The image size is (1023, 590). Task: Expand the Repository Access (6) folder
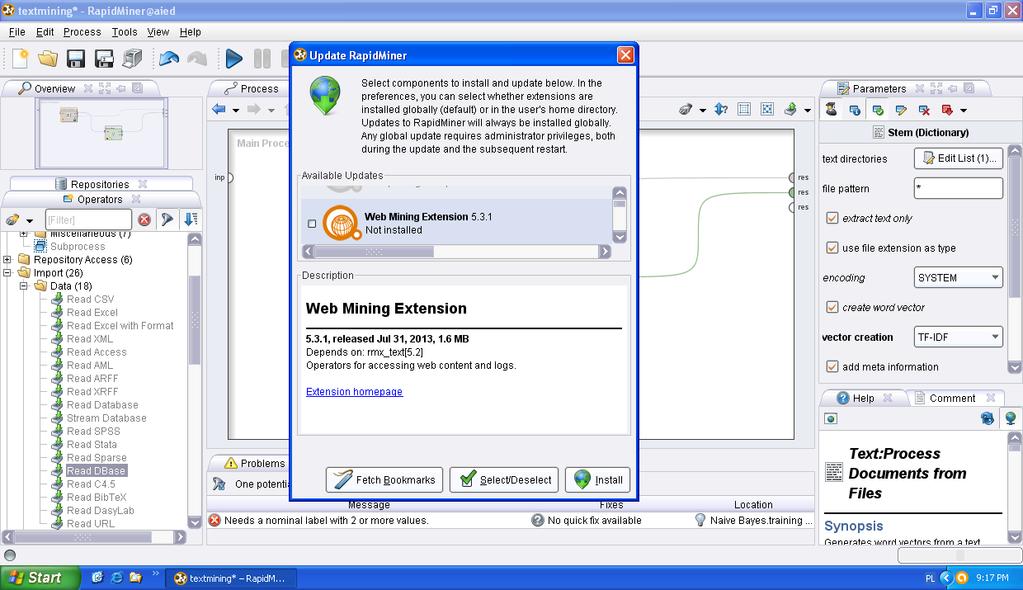click(7, 259)
